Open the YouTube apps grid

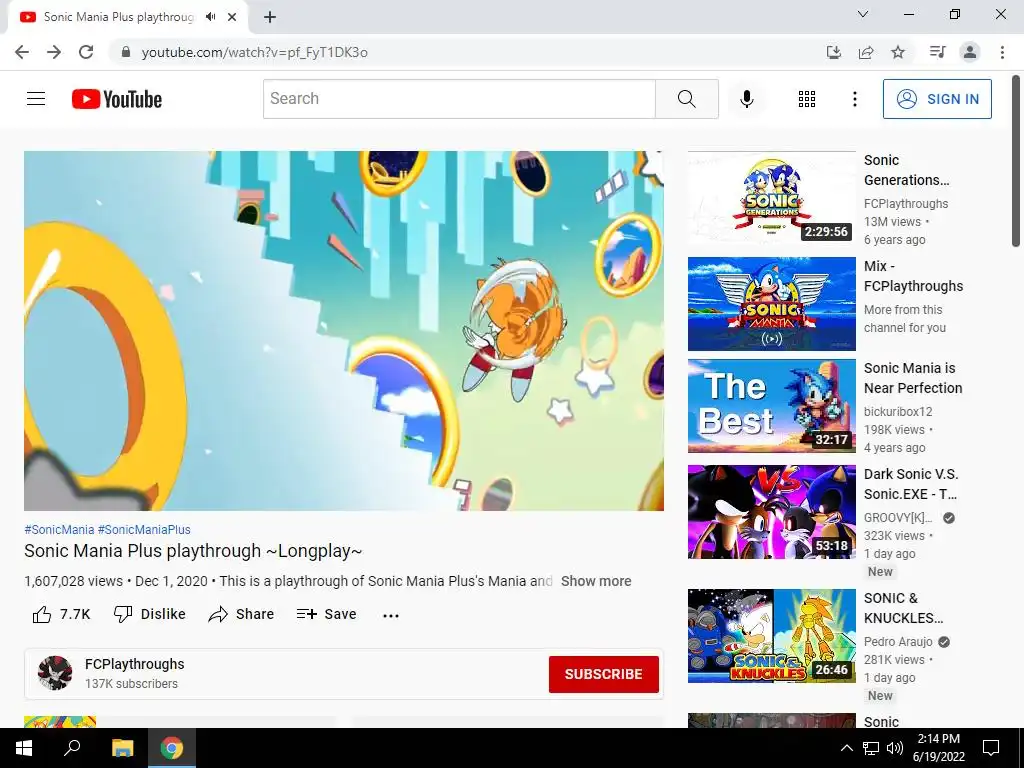coord(807,99)
